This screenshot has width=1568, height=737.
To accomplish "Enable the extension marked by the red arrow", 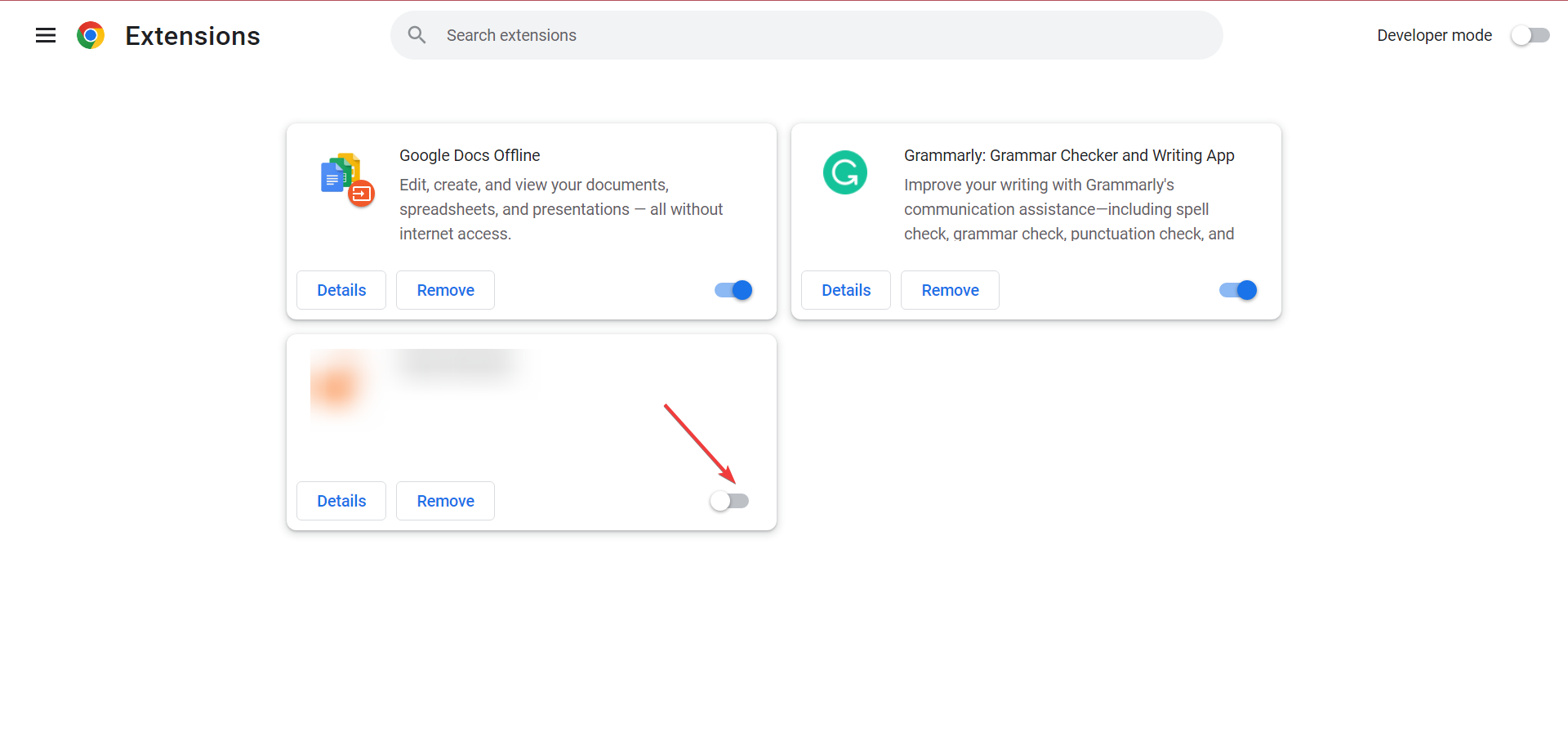I will [x=729, y=500].
